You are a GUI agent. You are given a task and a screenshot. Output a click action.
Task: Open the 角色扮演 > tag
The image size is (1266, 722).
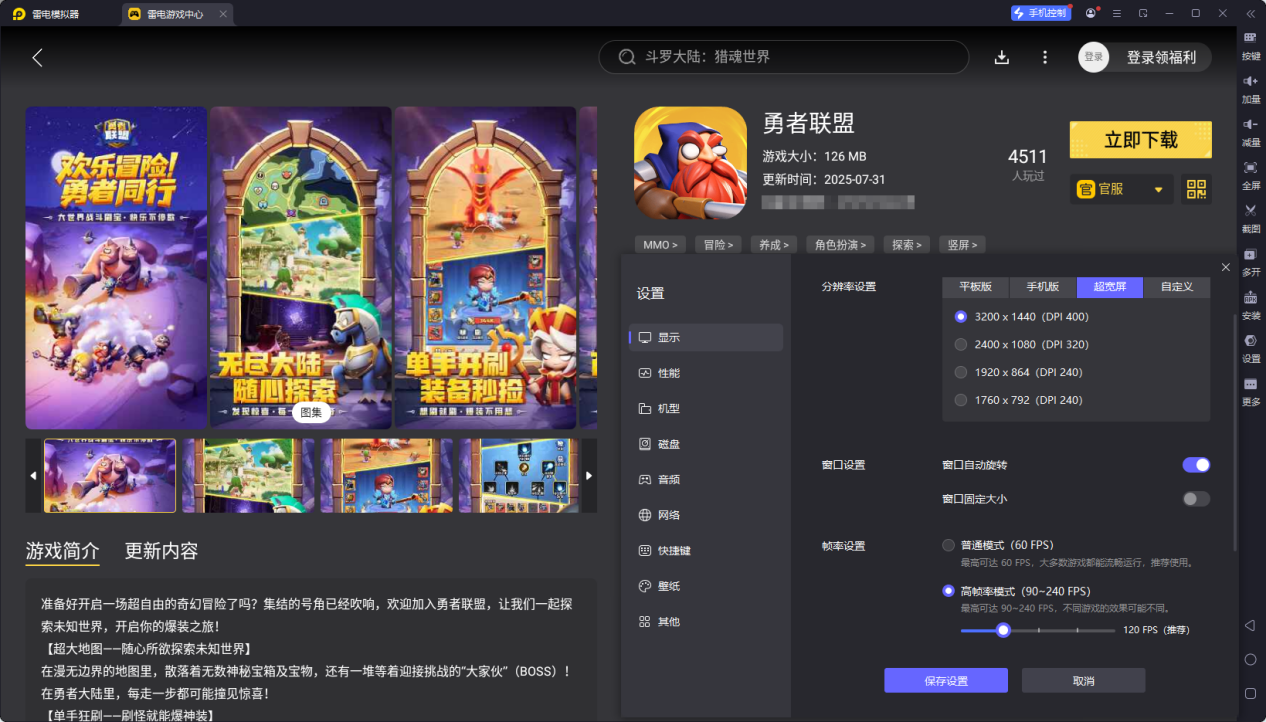click(840, 244)
